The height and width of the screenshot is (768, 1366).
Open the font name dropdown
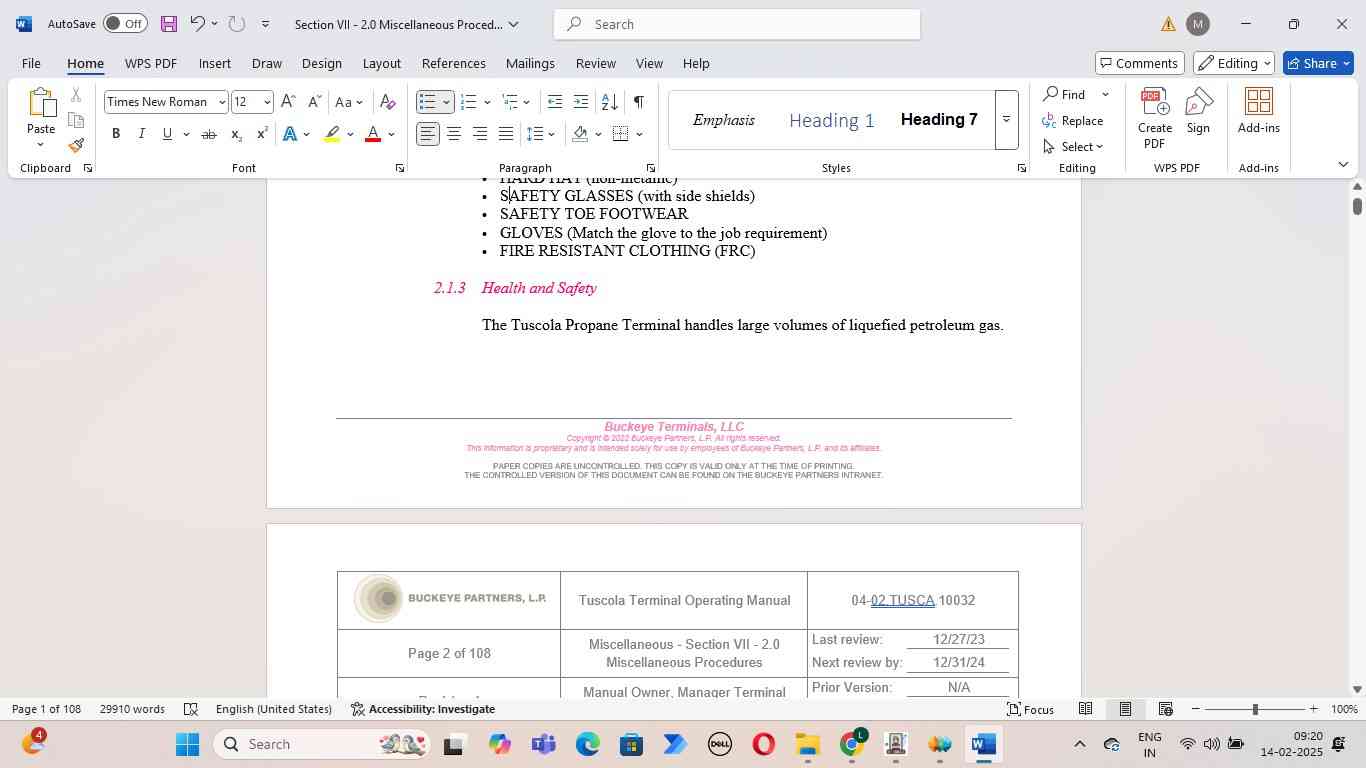(x=222, y=102)
